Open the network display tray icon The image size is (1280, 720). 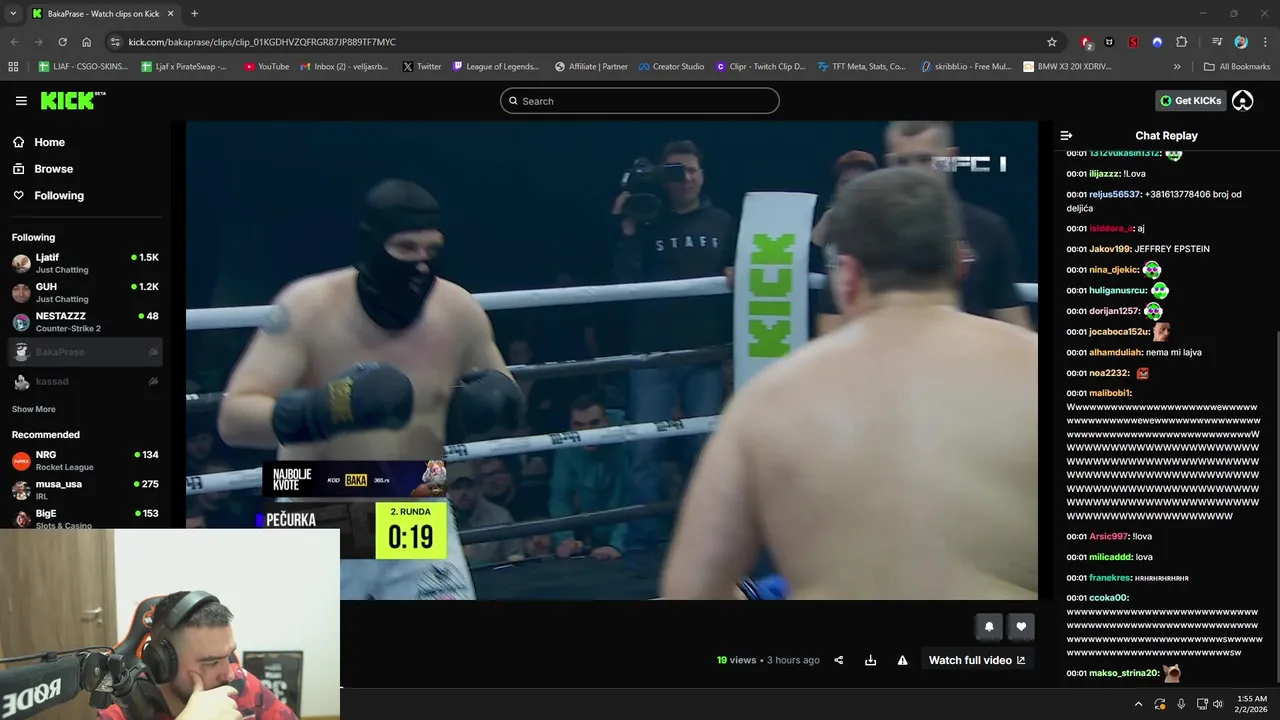pos(1202,704)
